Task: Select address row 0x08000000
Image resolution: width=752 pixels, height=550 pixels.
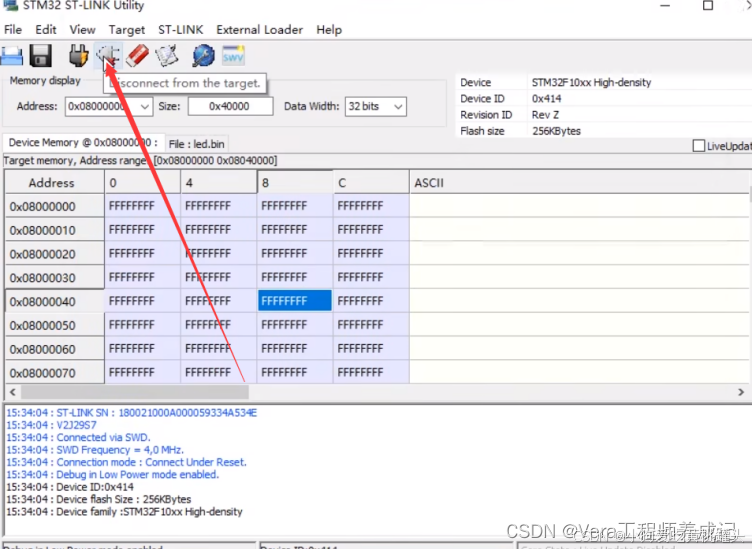Action: (54, 206)
